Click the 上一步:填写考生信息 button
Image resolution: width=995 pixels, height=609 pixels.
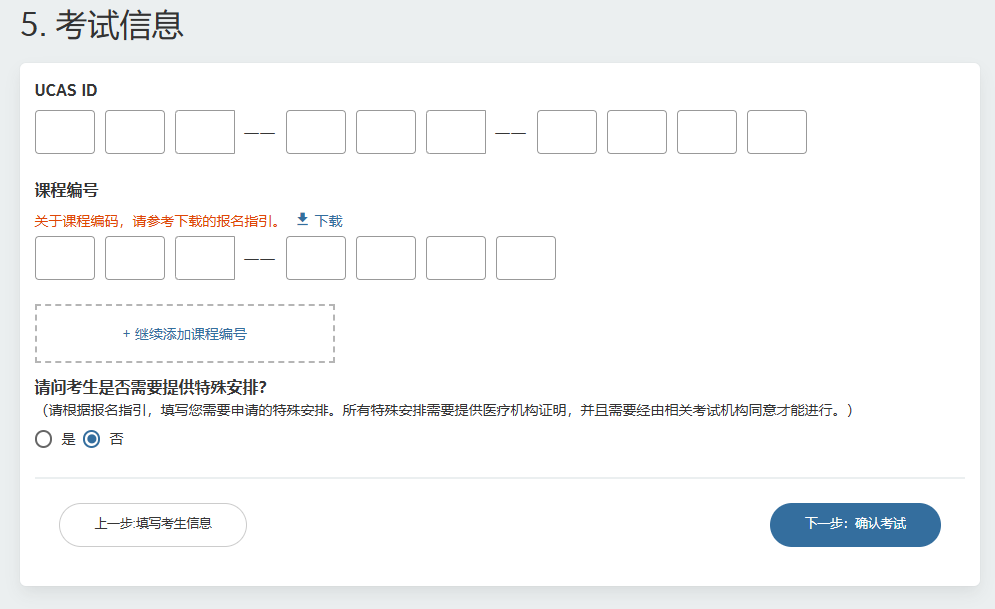coord(154,524)
